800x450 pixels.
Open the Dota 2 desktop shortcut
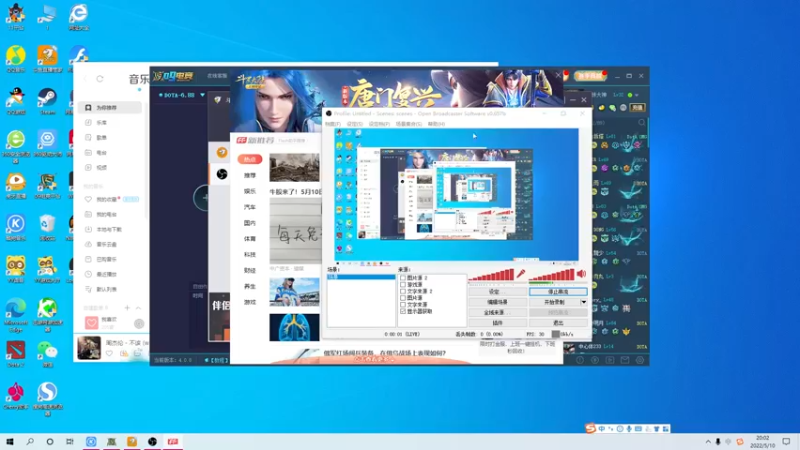[16, 354]
